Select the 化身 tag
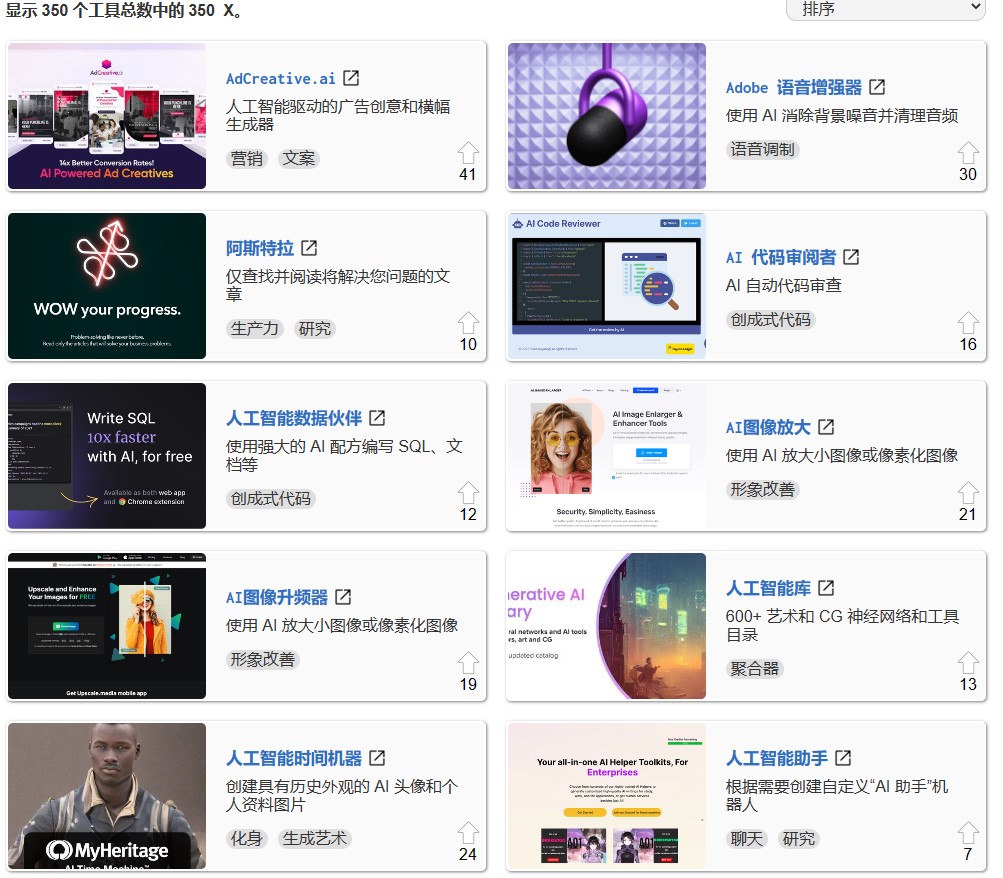This screenshot has height=878, width=1003. pyautogui.click(x=247, y=839)
